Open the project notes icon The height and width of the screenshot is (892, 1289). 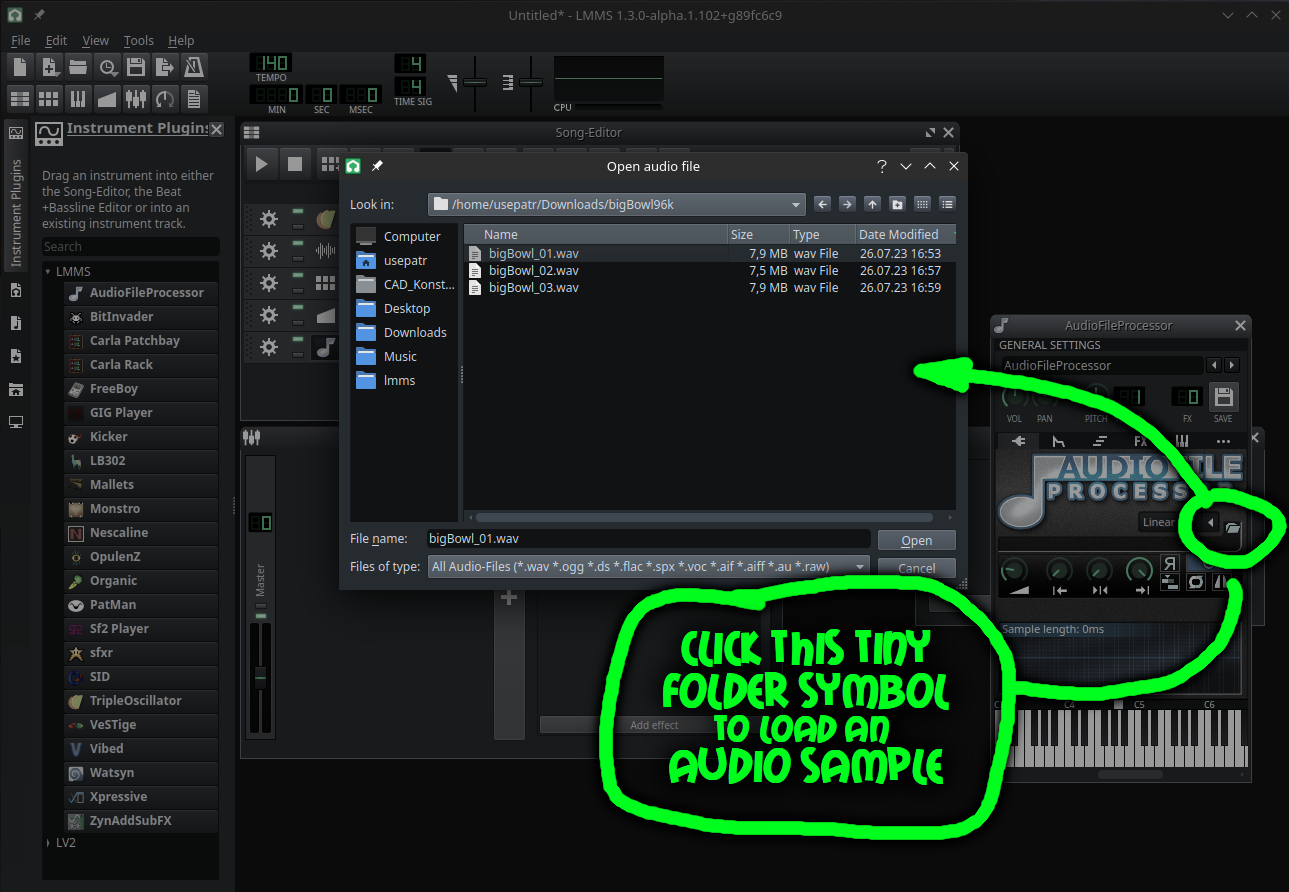[x=192, y=97]
